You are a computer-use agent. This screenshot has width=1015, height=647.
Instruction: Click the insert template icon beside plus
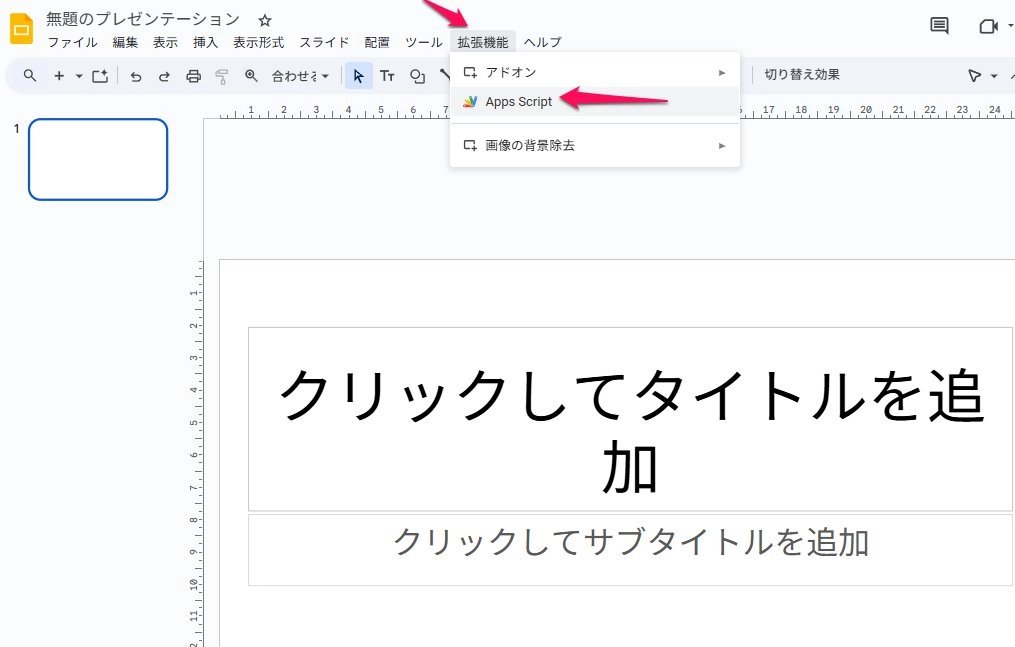point(100,76)
